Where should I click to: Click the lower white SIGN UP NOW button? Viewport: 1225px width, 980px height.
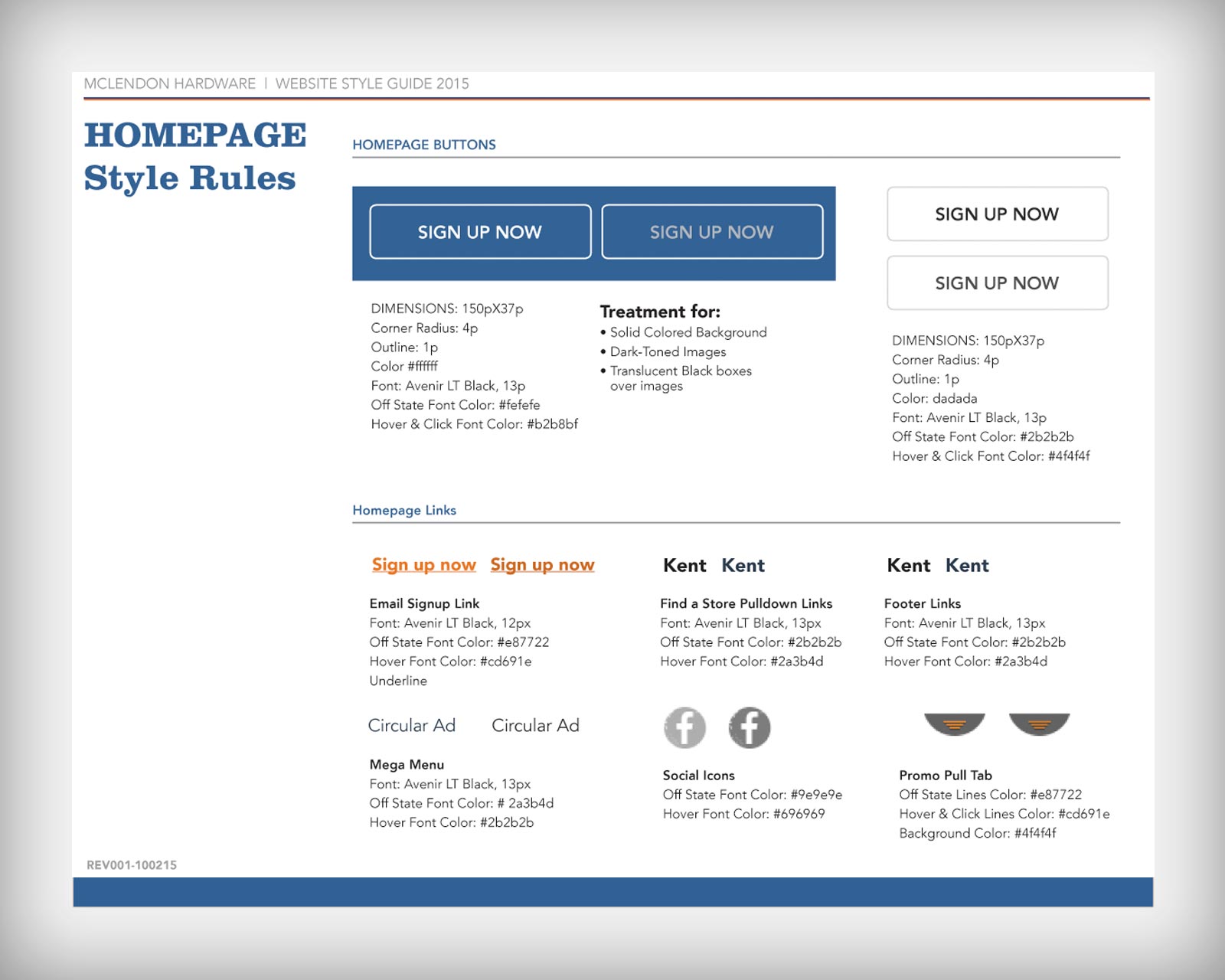point(997,283)
